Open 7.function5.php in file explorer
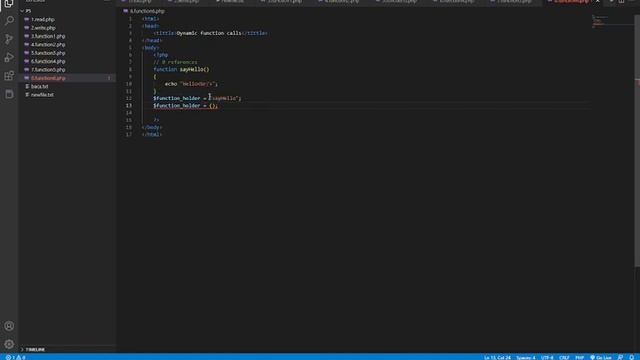 pyautogui.click(x=48, y=70)
